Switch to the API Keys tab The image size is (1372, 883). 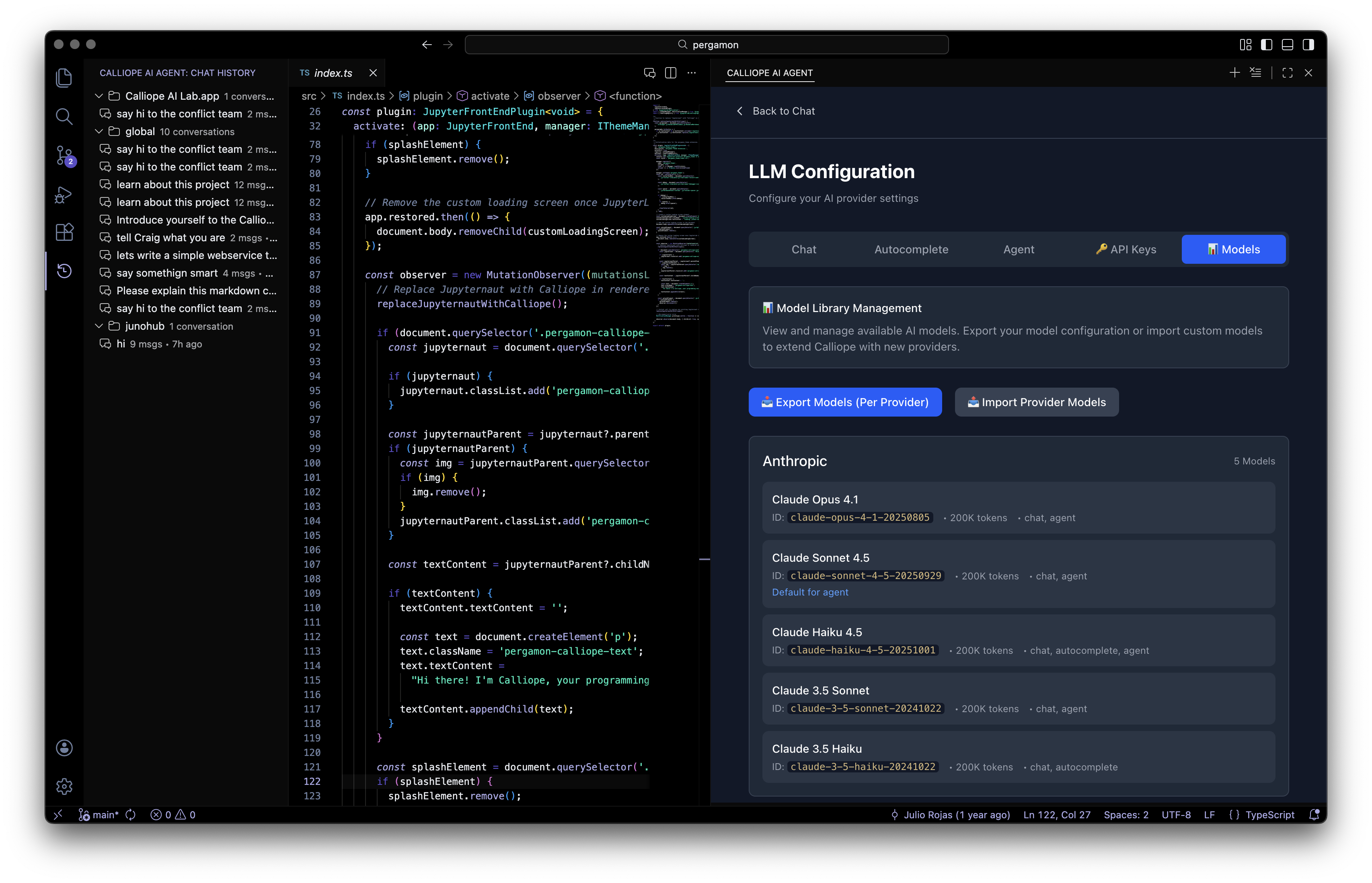1126,249
